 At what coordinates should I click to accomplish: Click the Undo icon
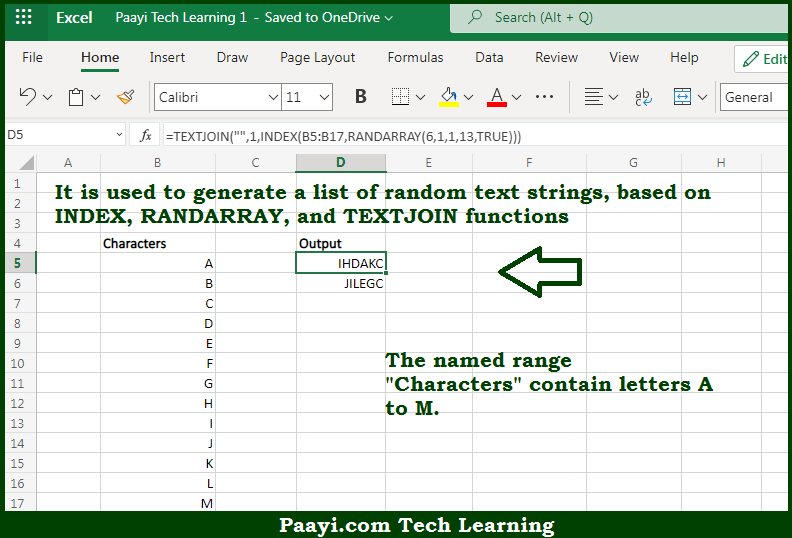pyautogui.click(x=28, y=96)
